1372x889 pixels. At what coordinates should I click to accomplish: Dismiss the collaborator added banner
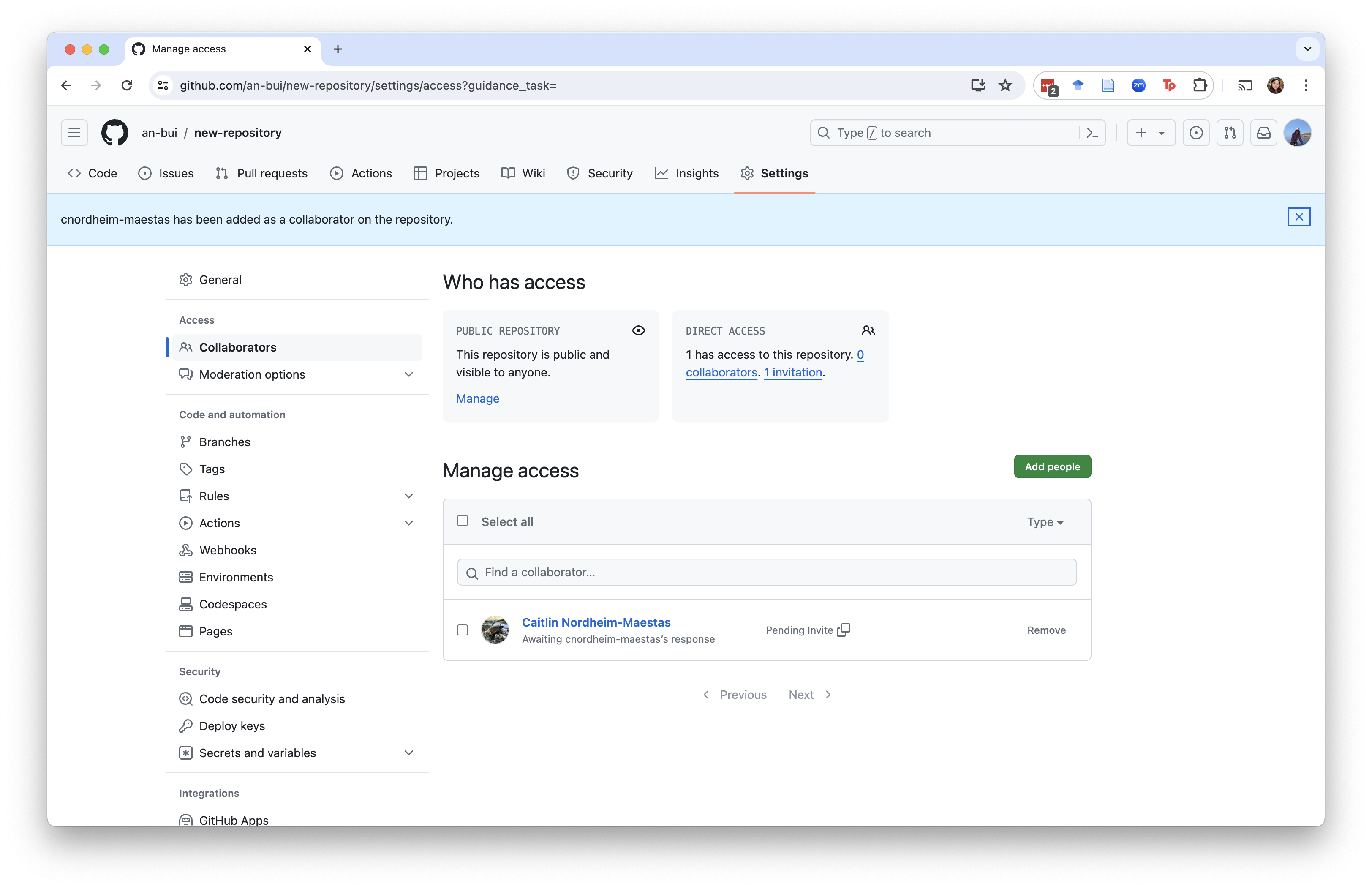point(1299,217)
